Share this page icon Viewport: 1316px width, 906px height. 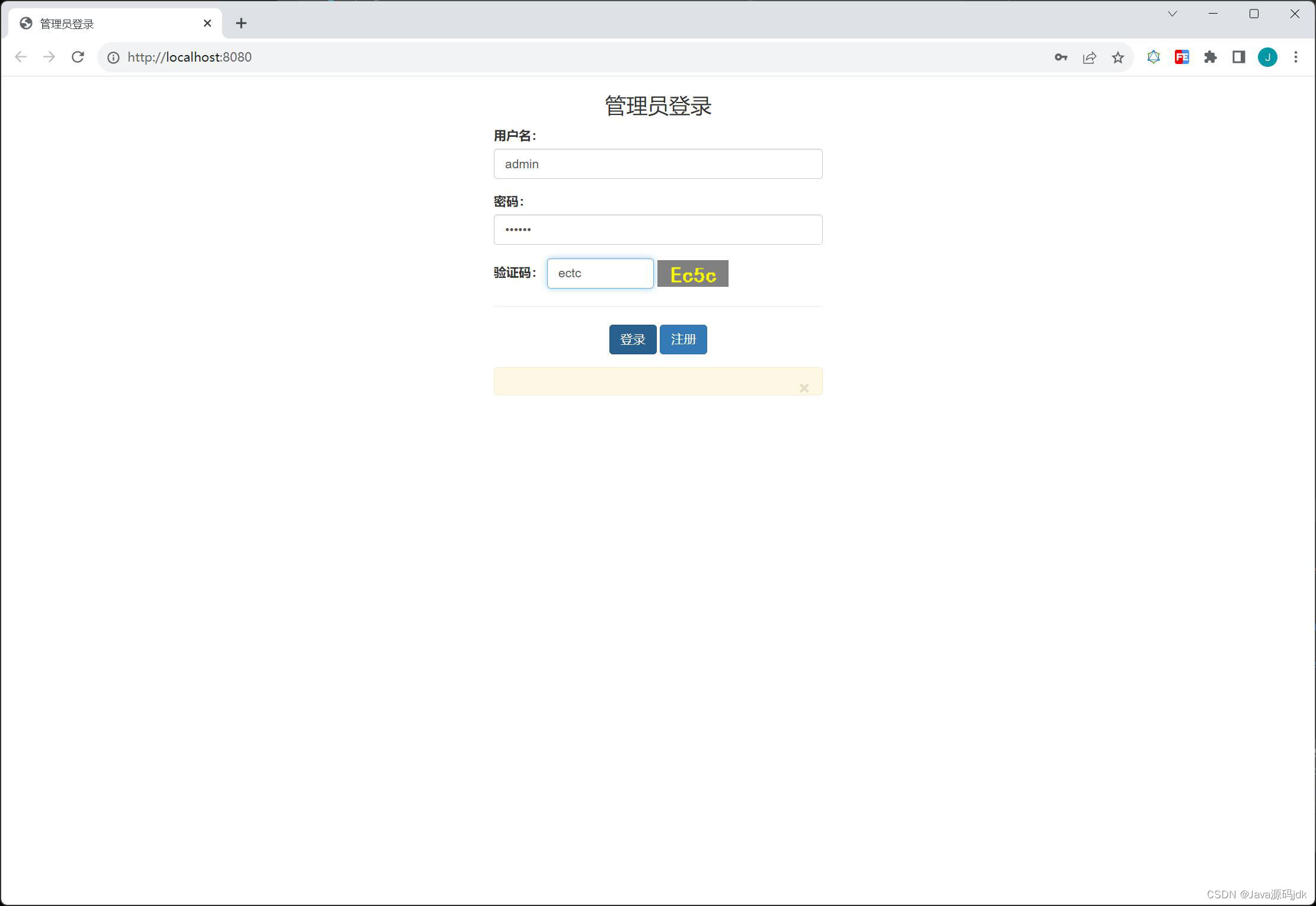coord(1090,57)
